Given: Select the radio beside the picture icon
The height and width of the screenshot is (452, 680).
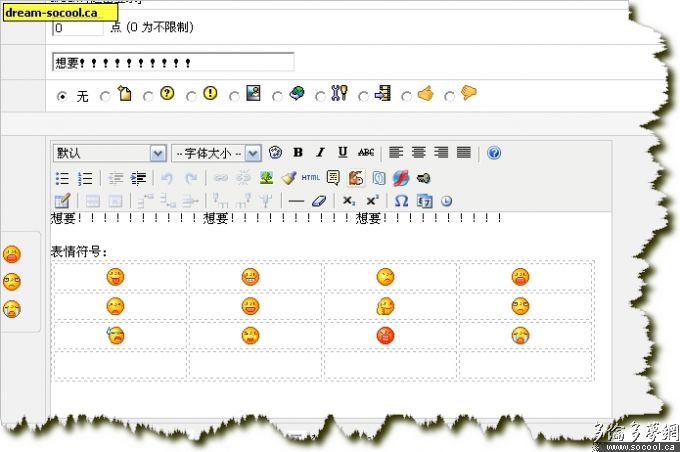Looking at the screenshot, I should pos(234,96).
